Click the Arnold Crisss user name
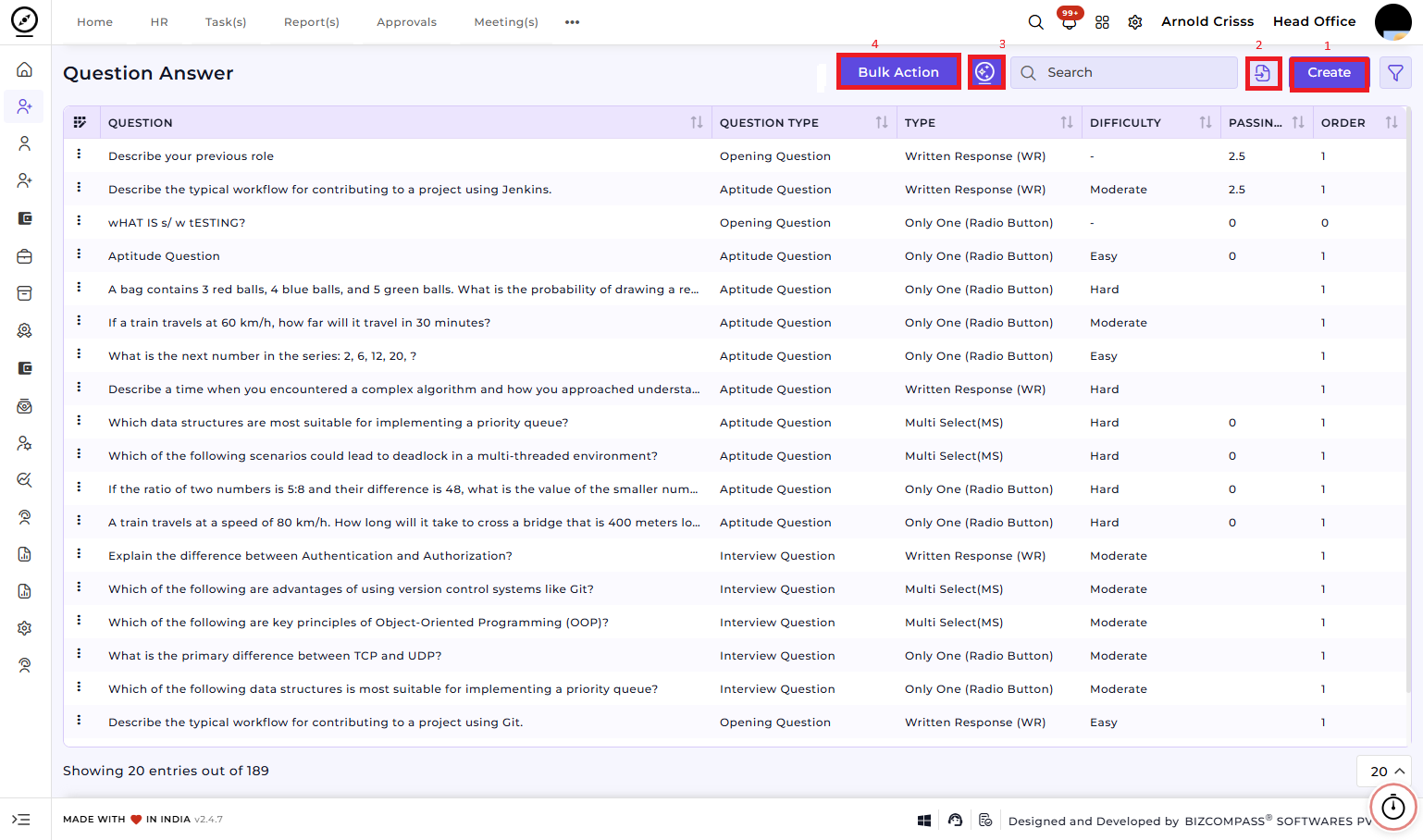Viewport: 1423px width, 840px height. tap(1207, 21)
